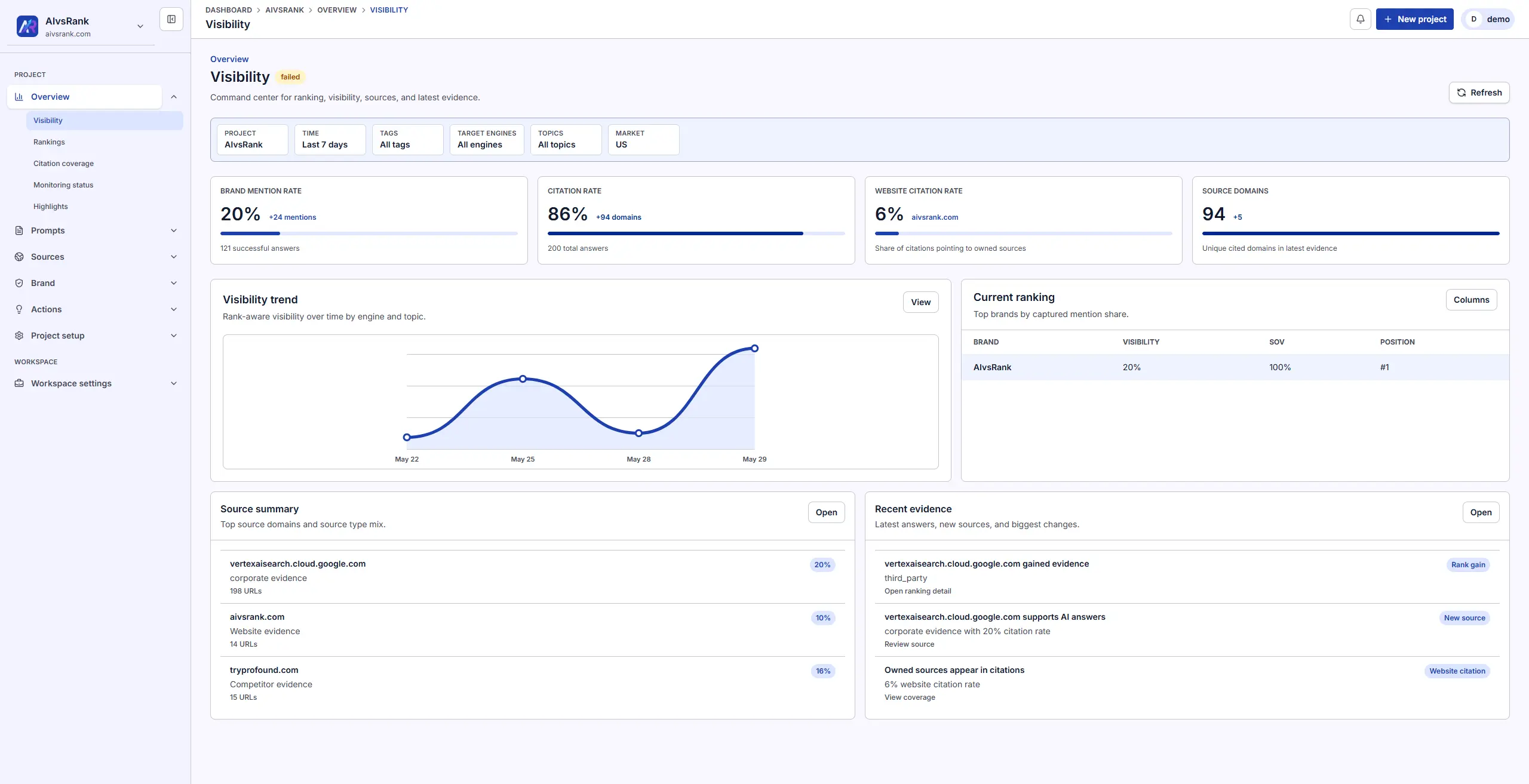Open Citation coverage sidebar item
This screenshot has width=1529, height=784.
(x=63, y=164)
